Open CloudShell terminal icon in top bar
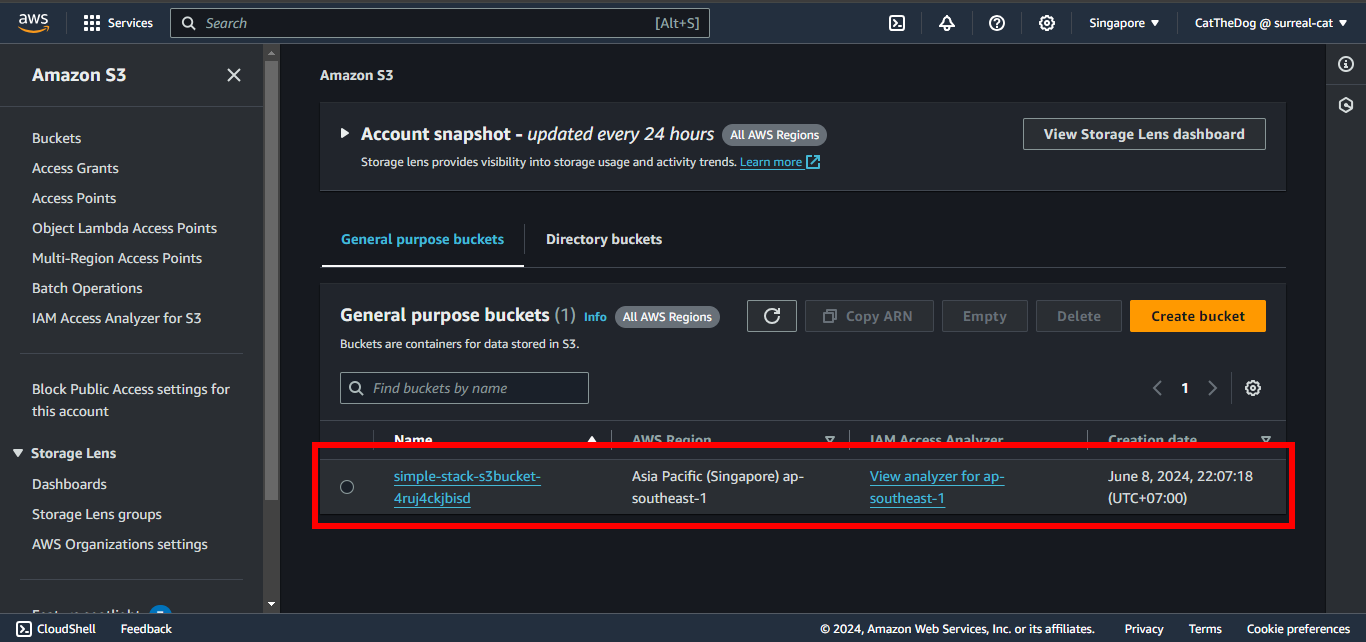Screen dimensions: 1366x642 tap(897, 23)
